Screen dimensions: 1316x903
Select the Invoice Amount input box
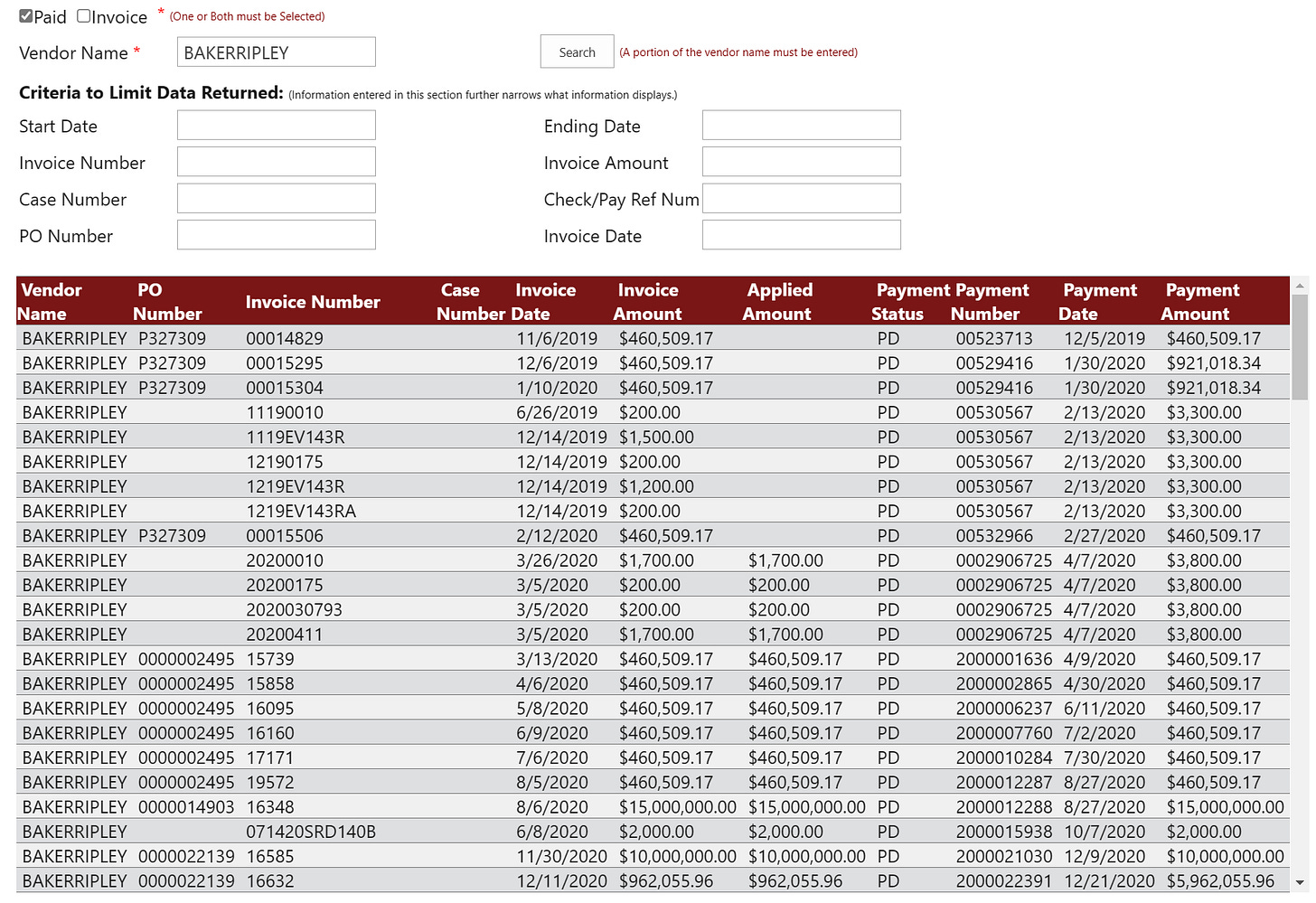tap(802, 162)
